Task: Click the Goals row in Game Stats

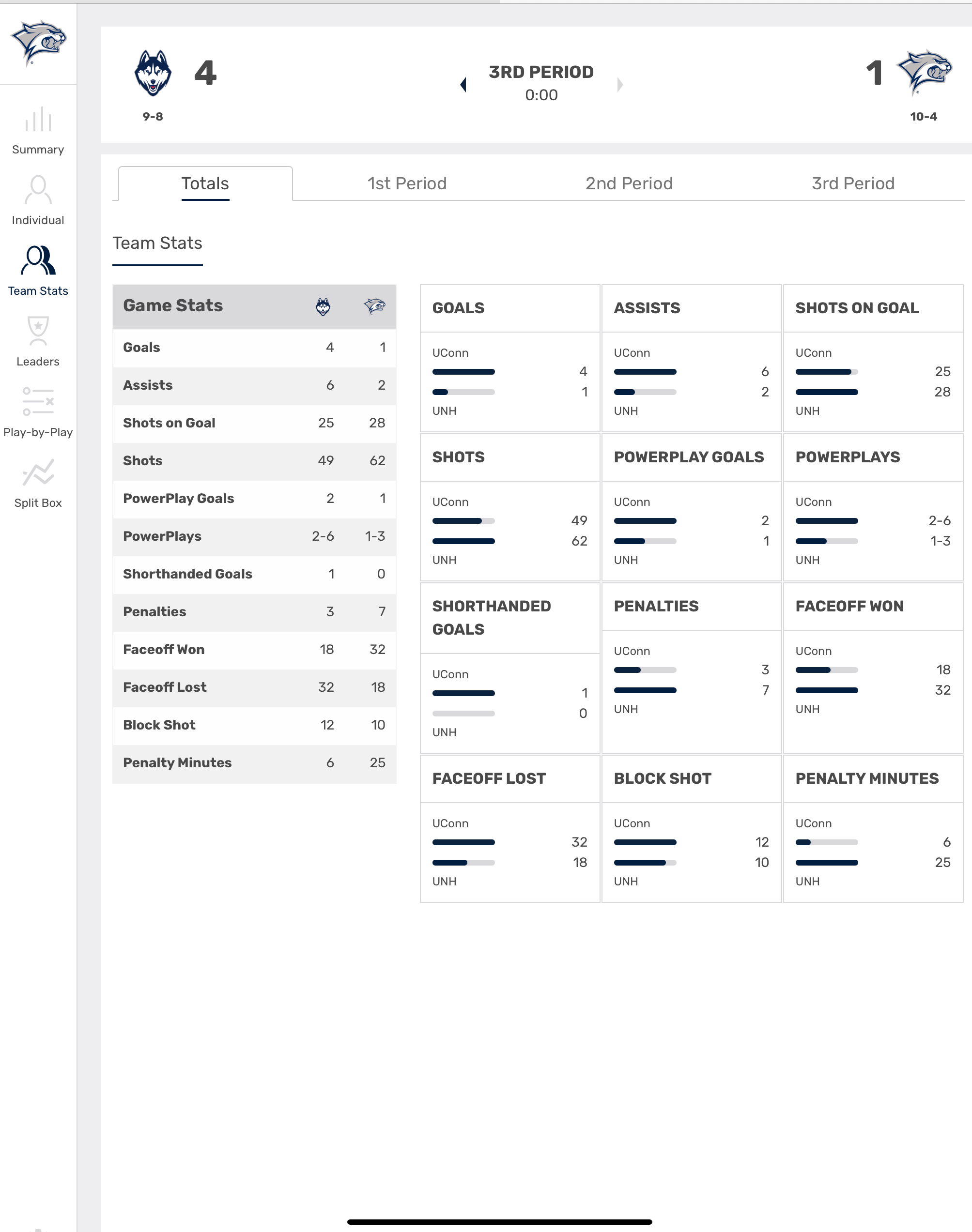Action: click(x=254, y=348)
